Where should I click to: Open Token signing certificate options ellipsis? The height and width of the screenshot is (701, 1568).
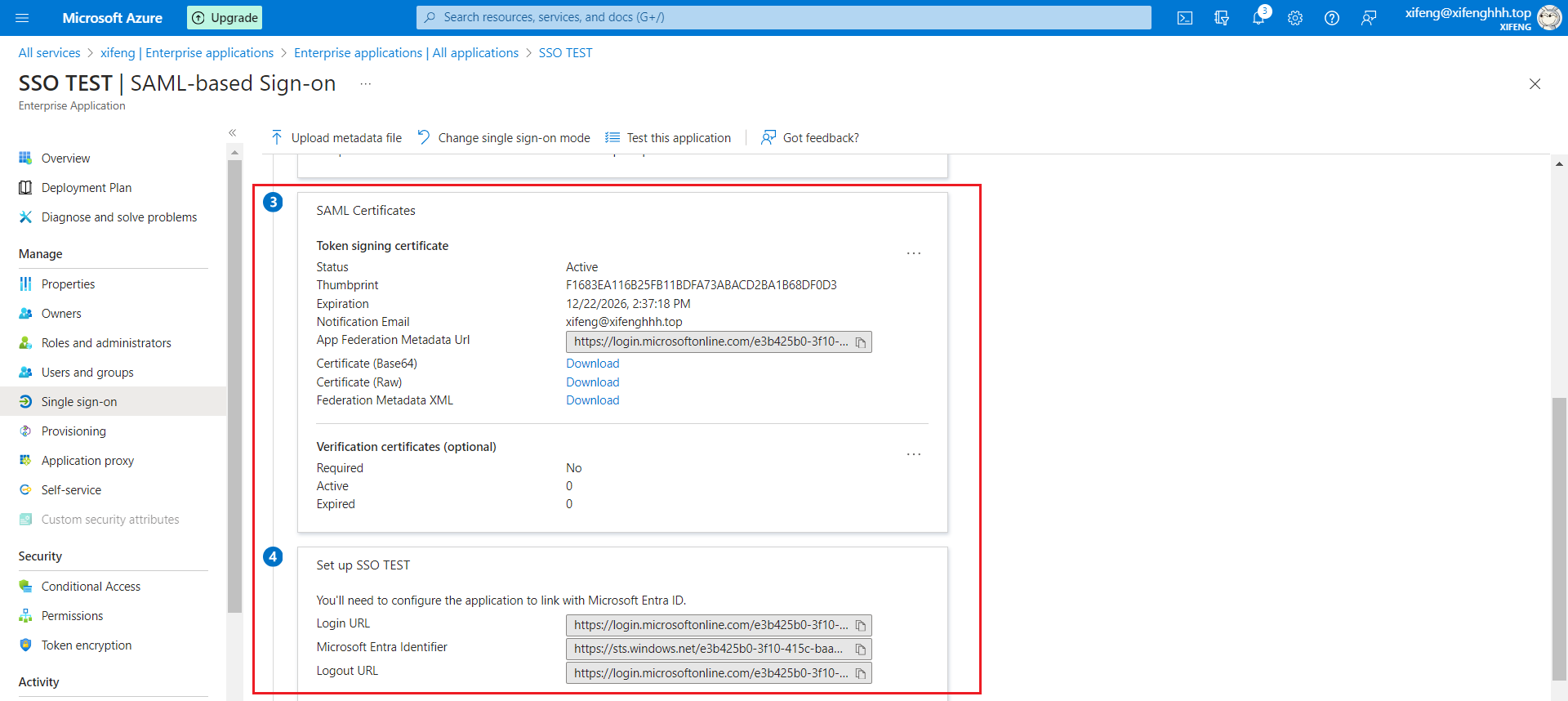click(x=914, y=253)
